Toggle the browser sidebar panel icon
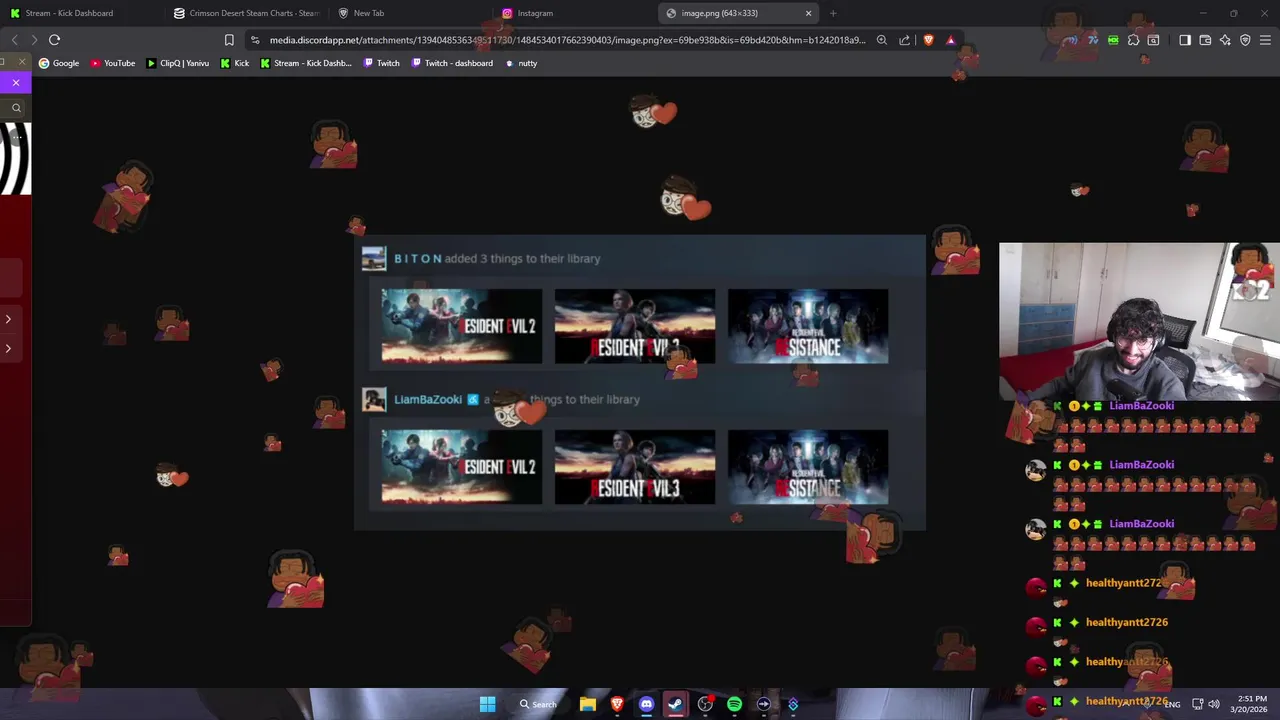The height and width of the screenshot is (720, 1280). coord(1185,40)
